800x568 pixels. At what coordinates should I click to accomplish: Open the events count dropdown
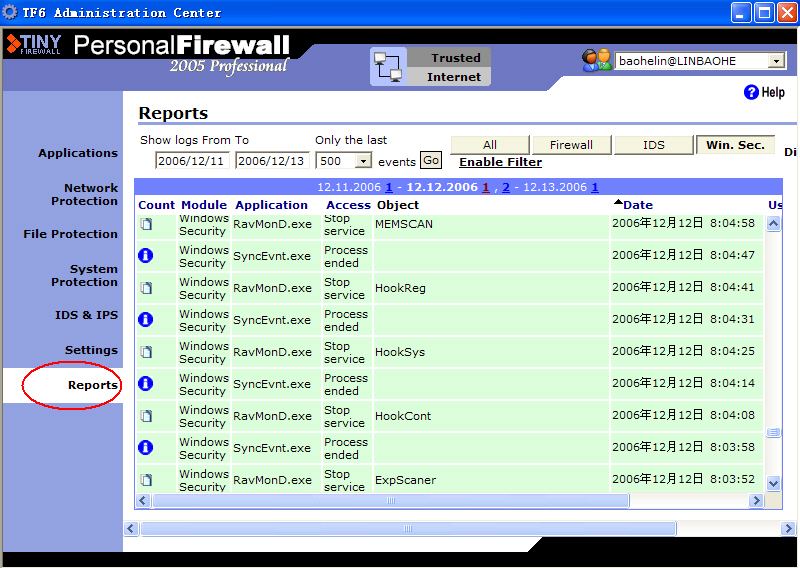tap(363, 161)
